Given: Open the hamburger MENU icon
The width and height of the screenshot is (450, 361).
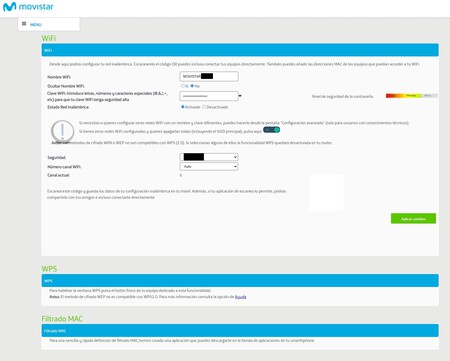Looking at the screenshot, I should tap(24, 24).
